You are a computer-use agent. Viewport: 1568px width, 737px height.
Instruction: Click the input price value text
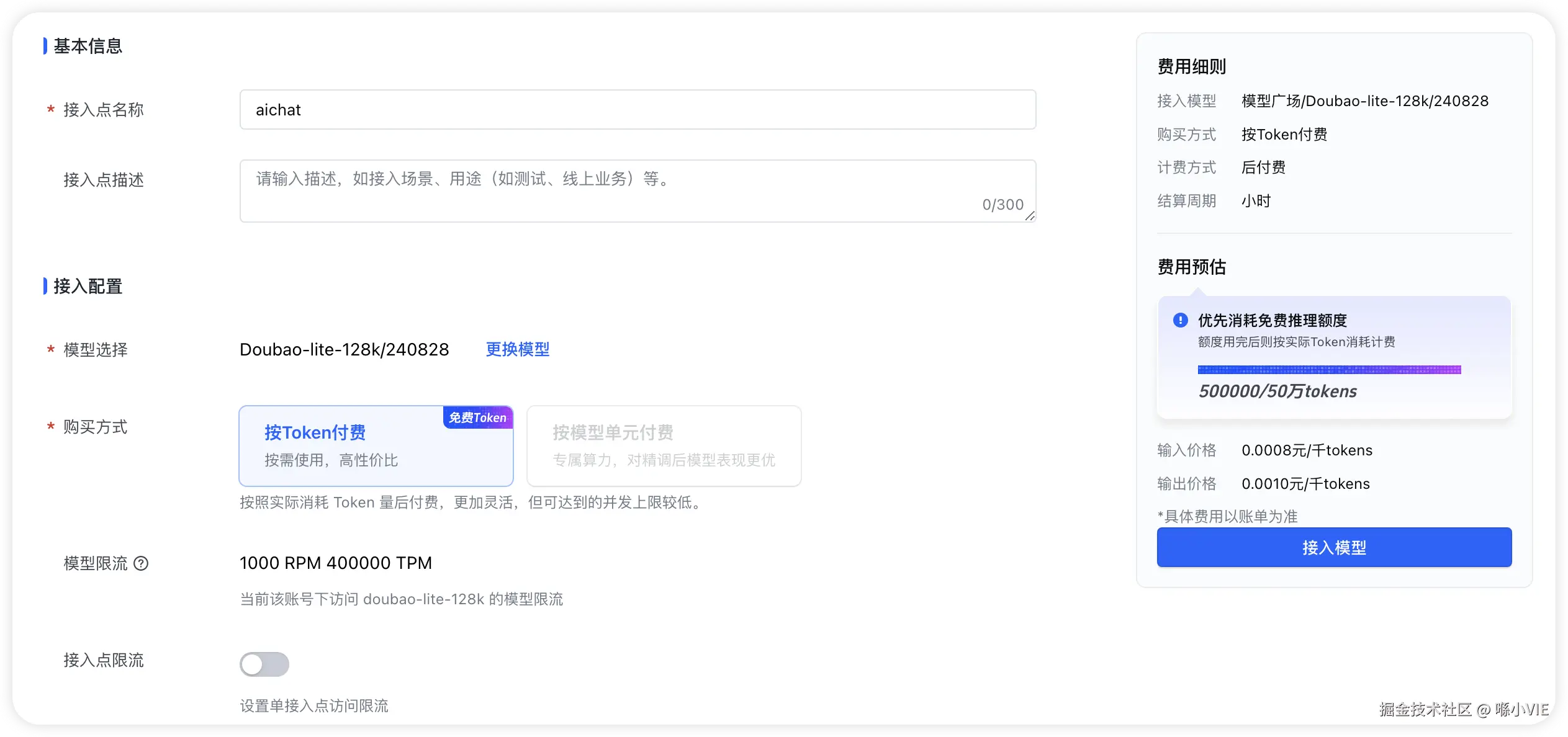tap(1307, 450)
